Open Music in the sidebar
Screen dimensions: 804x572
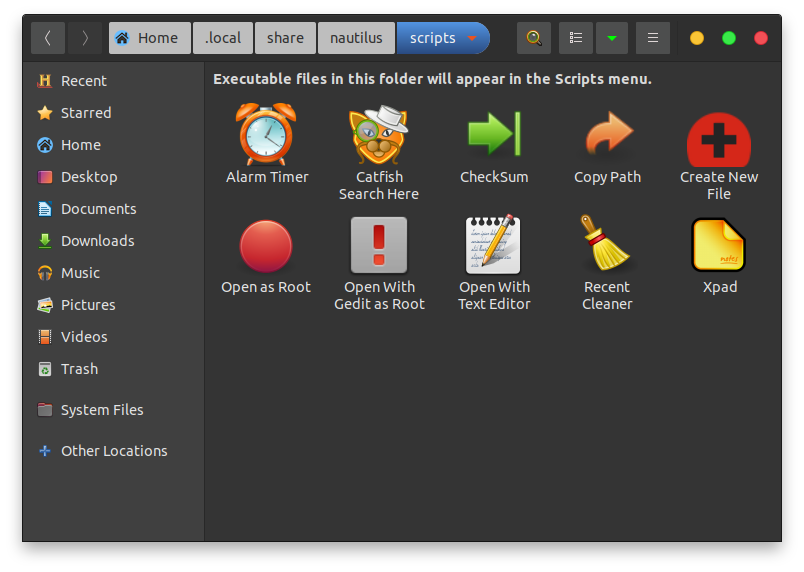coord(113,273)
